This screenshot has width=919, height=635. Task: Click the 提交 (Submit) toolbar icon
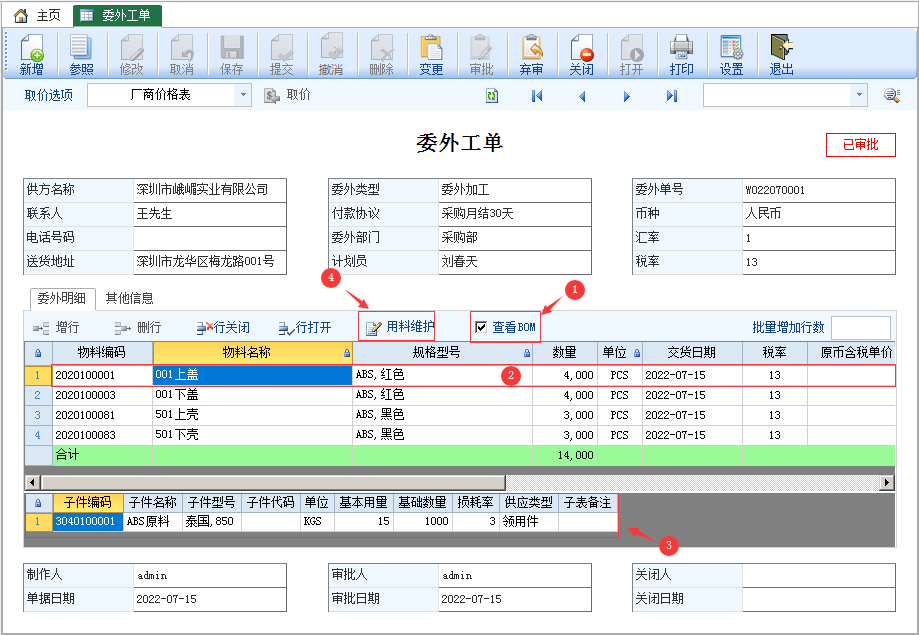point(281,55)
